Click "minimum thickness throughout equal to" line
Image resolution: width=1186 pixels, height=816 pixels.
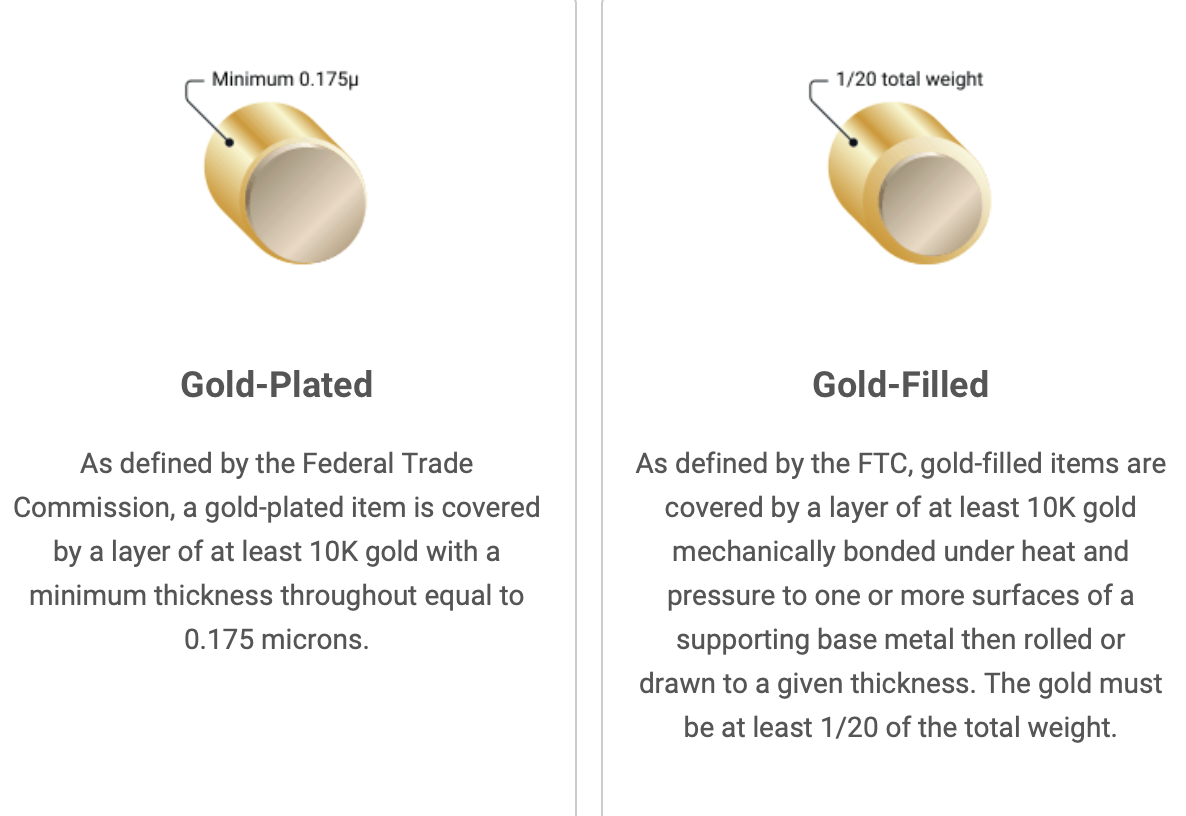point(276,596)
